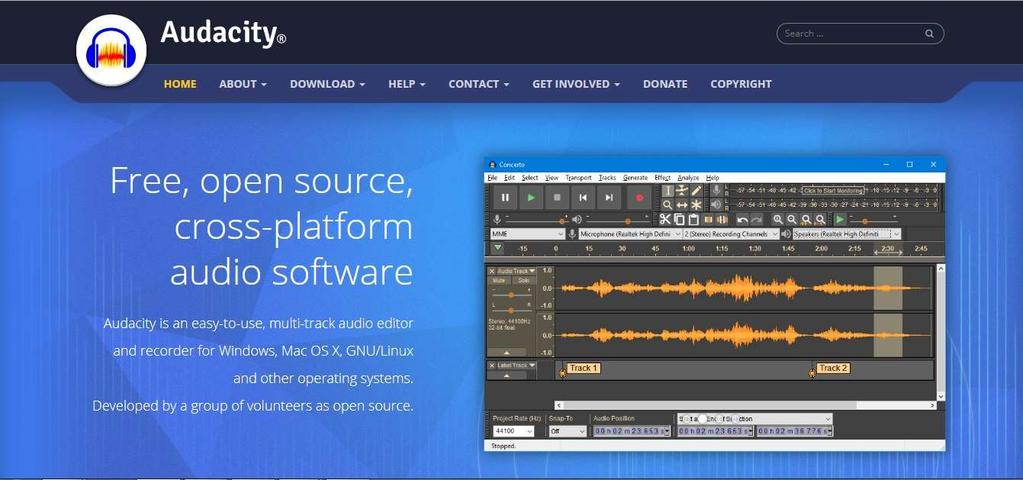Click the Redo arrow icon

click(x=757, y=220)
